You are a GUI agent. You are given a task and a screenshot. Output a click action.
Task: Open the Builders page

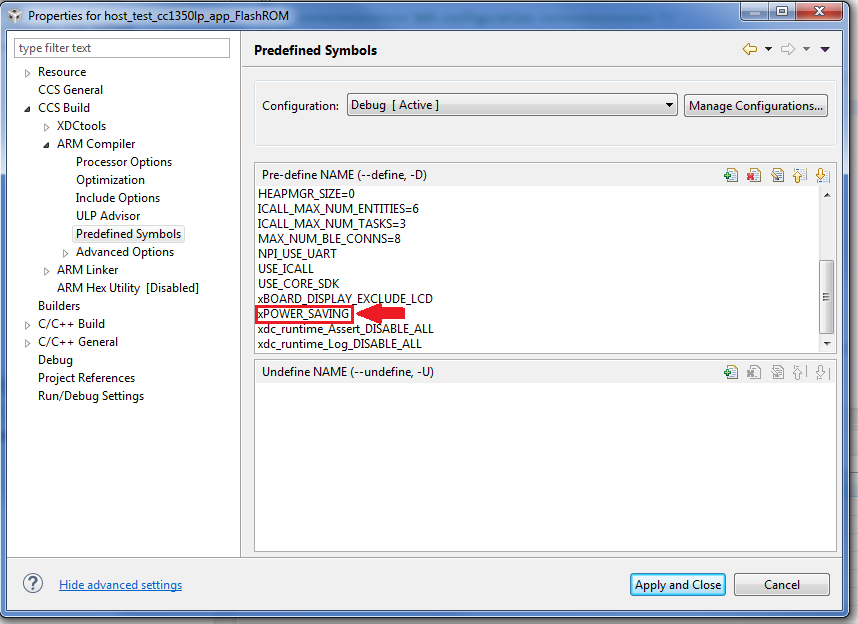point(59,306)
